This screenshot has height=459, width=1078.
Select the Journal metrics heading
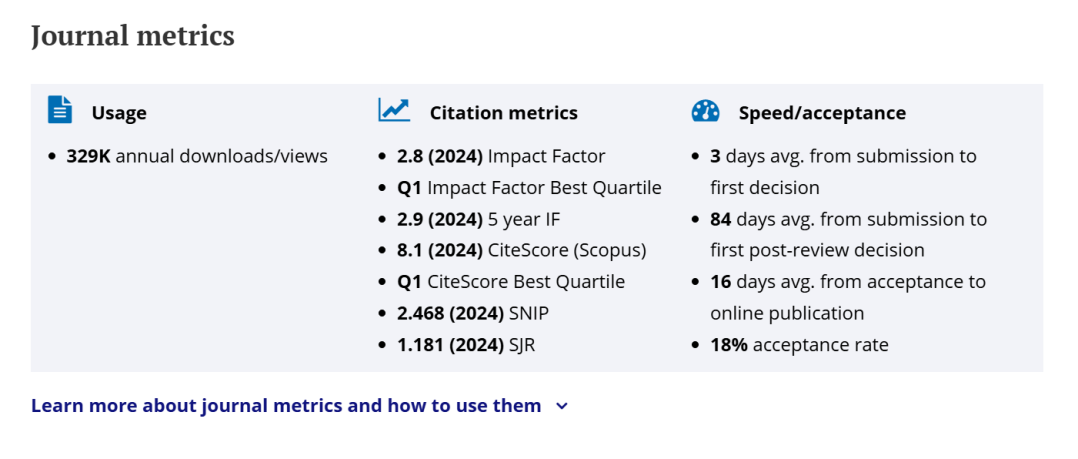[133, 36]
